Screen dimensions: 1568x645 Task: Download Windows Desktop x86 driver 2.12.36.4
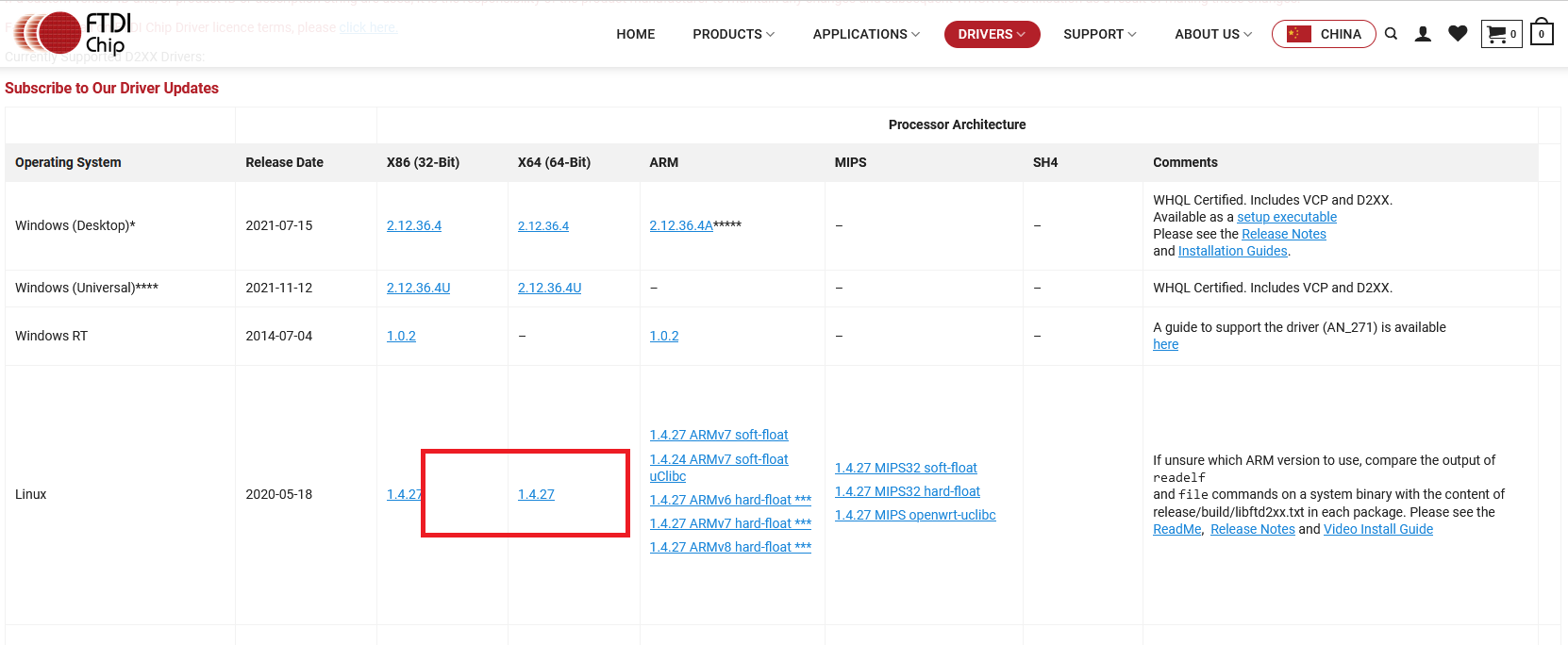point(414,225)
